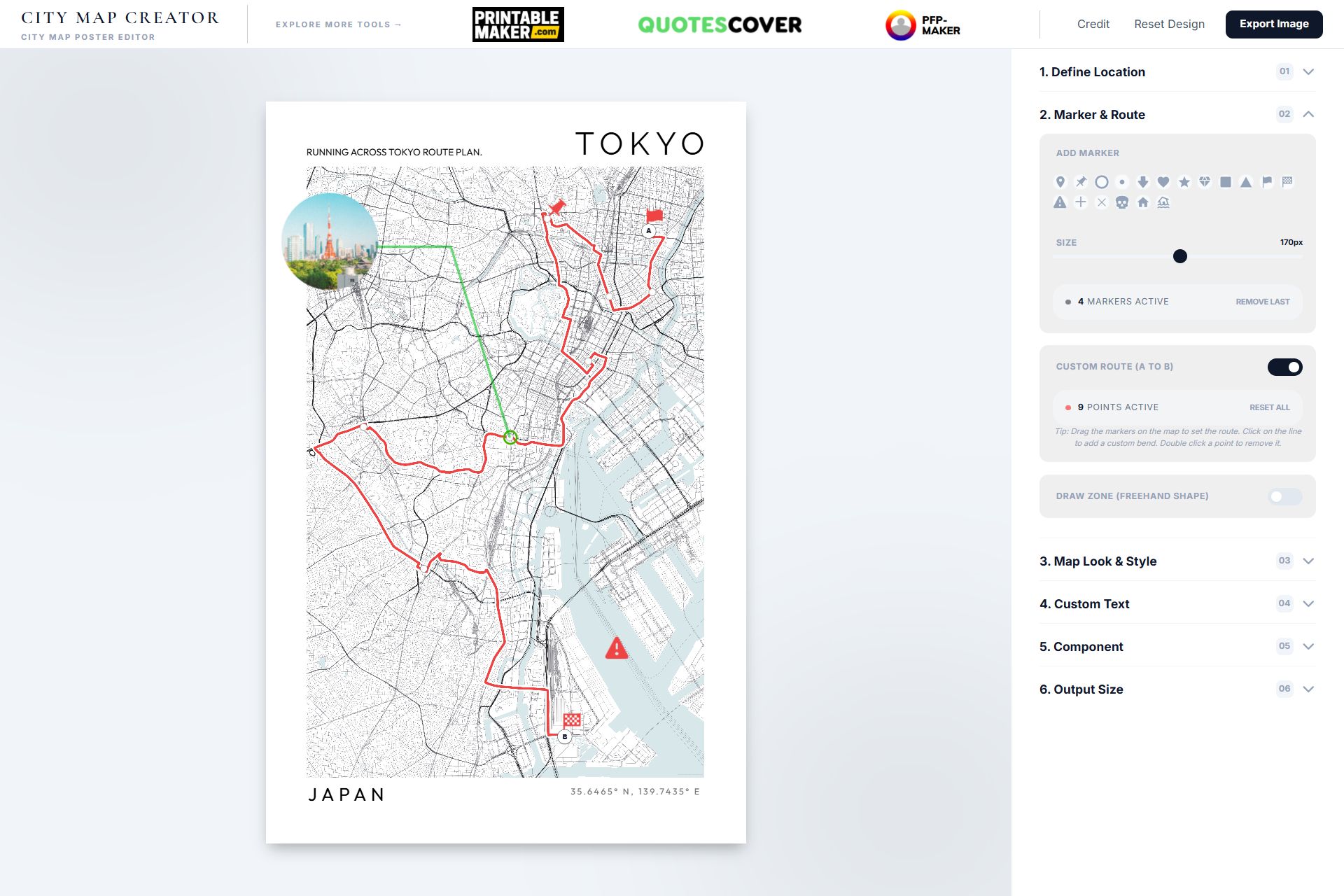Pick the diamond gem marker
Image resolution: width=1344 pixels, height=896 pixels.
tap(1205, 182)
